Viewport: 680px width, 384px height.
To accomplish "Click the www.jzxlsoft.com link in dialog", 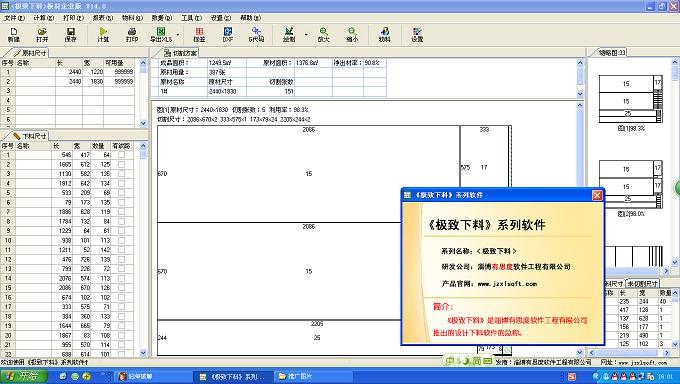I will click(507, 284).
